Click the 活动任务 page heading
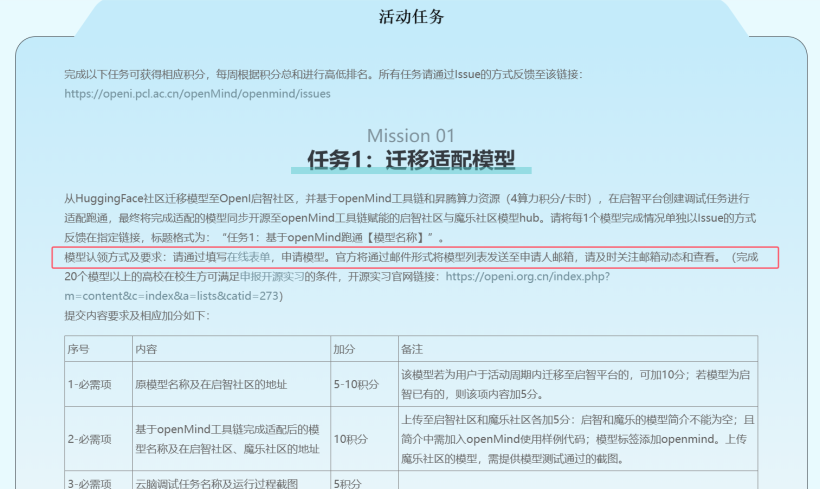 411,17
